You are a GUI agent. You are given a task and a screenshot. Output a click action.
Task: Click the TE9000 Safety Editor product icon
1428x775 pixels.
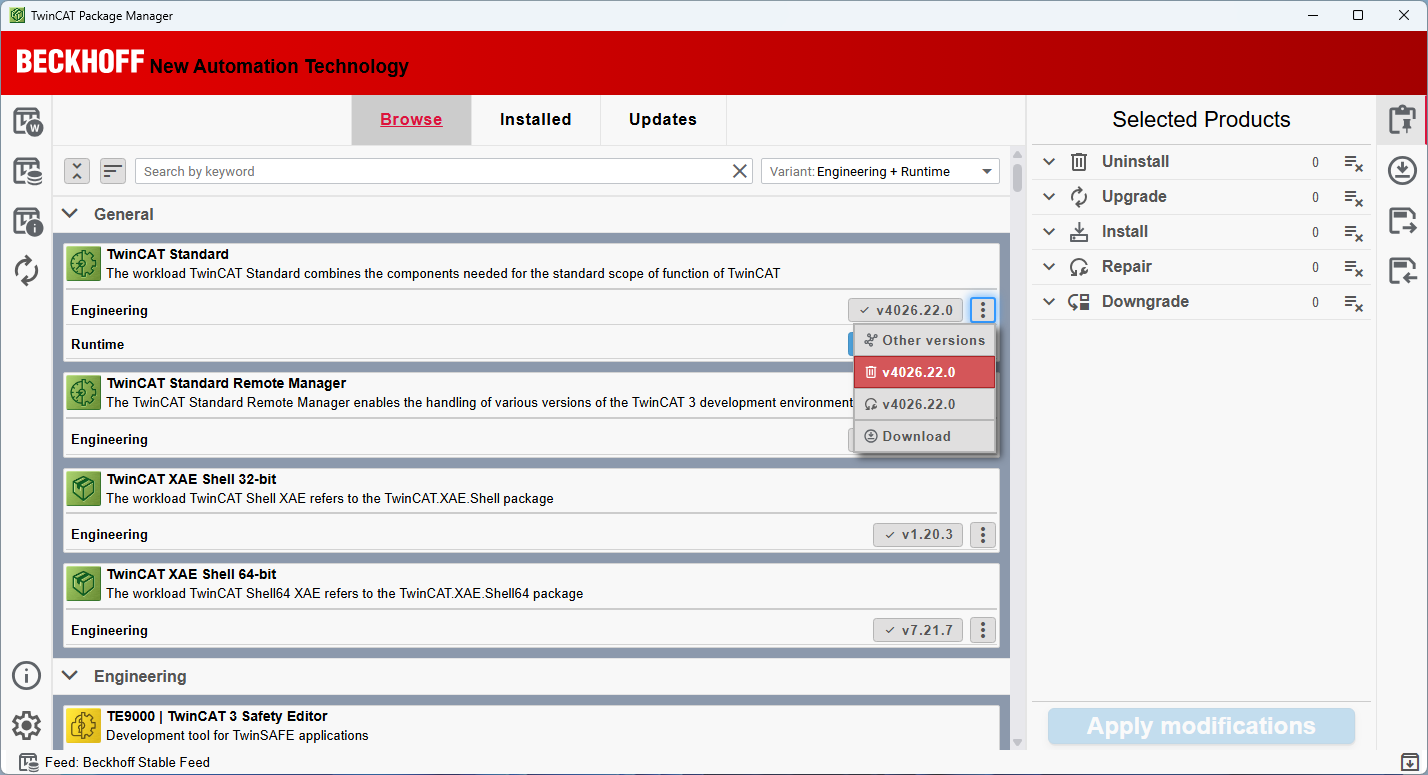[x=84, y=726]
